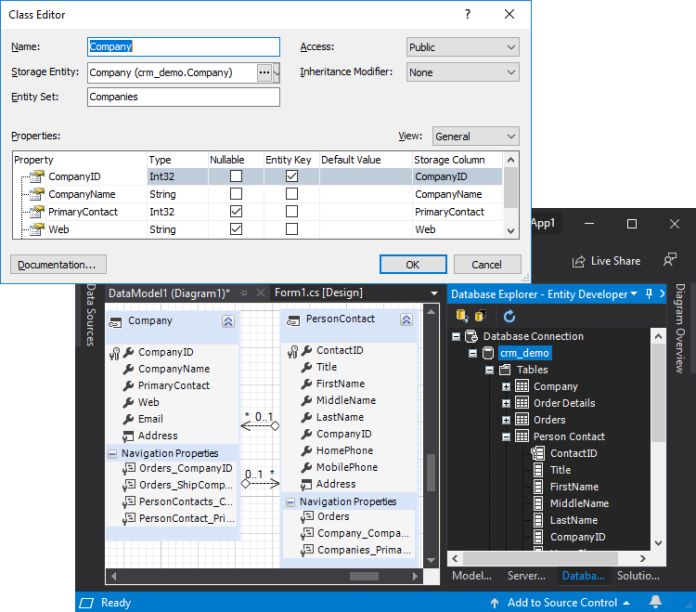Image resolution: width=696 pixels, height=612 pixels.
Task: Toggle Nullable checkbox for CompanyName
Action: [236, 194]
